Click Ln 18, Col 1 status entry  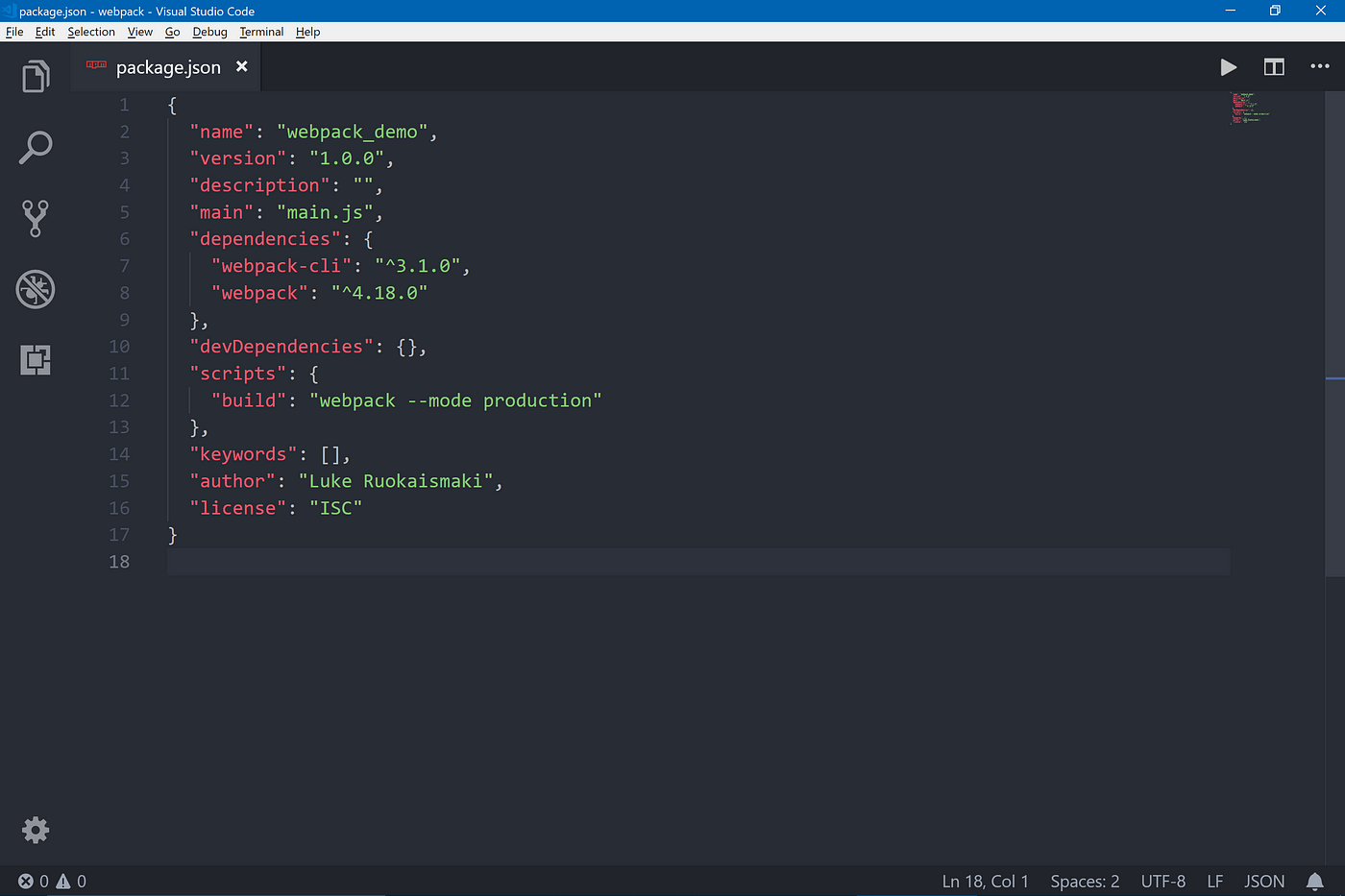click(985, 882)
